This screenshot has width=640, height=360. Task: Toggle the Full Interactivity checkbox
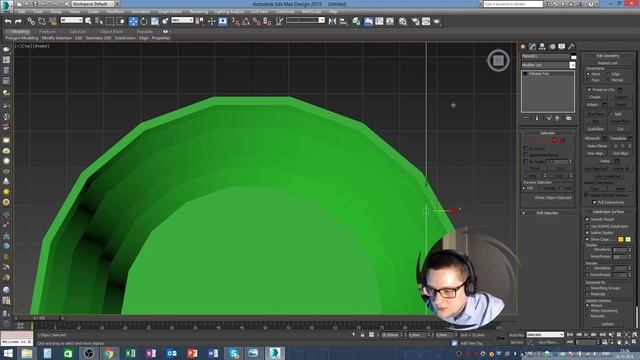(595, 202)
